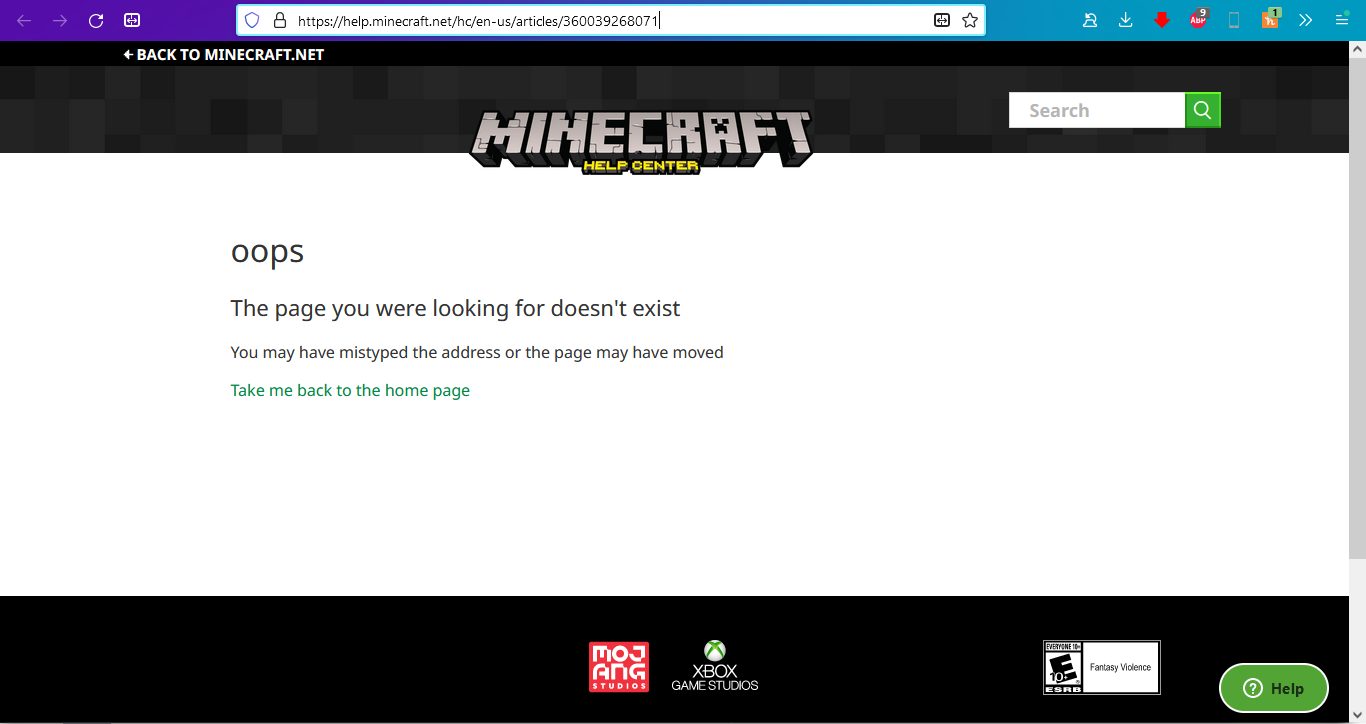Click the address bar URL field
The width and height of the screenshot is (1366, 724).
(x=610, y=20)
